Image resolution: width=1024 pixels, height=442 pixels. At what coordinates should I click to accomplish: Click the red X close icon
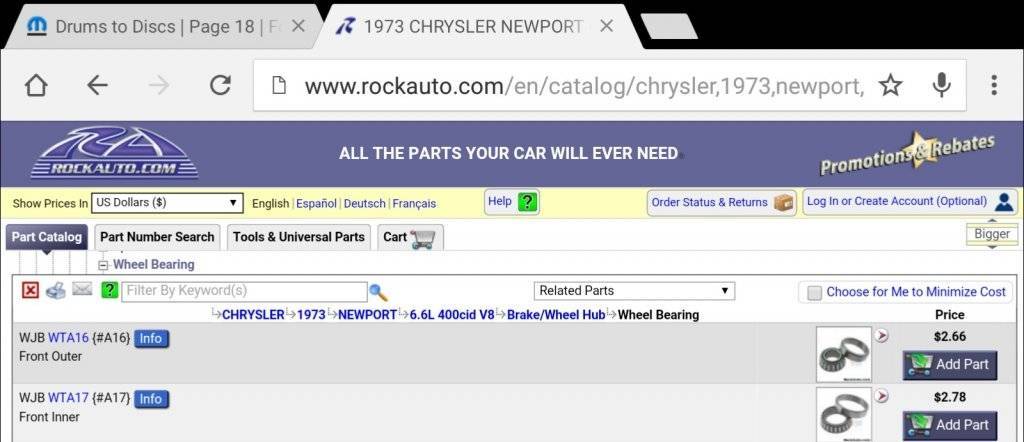(x=30, y=291)
